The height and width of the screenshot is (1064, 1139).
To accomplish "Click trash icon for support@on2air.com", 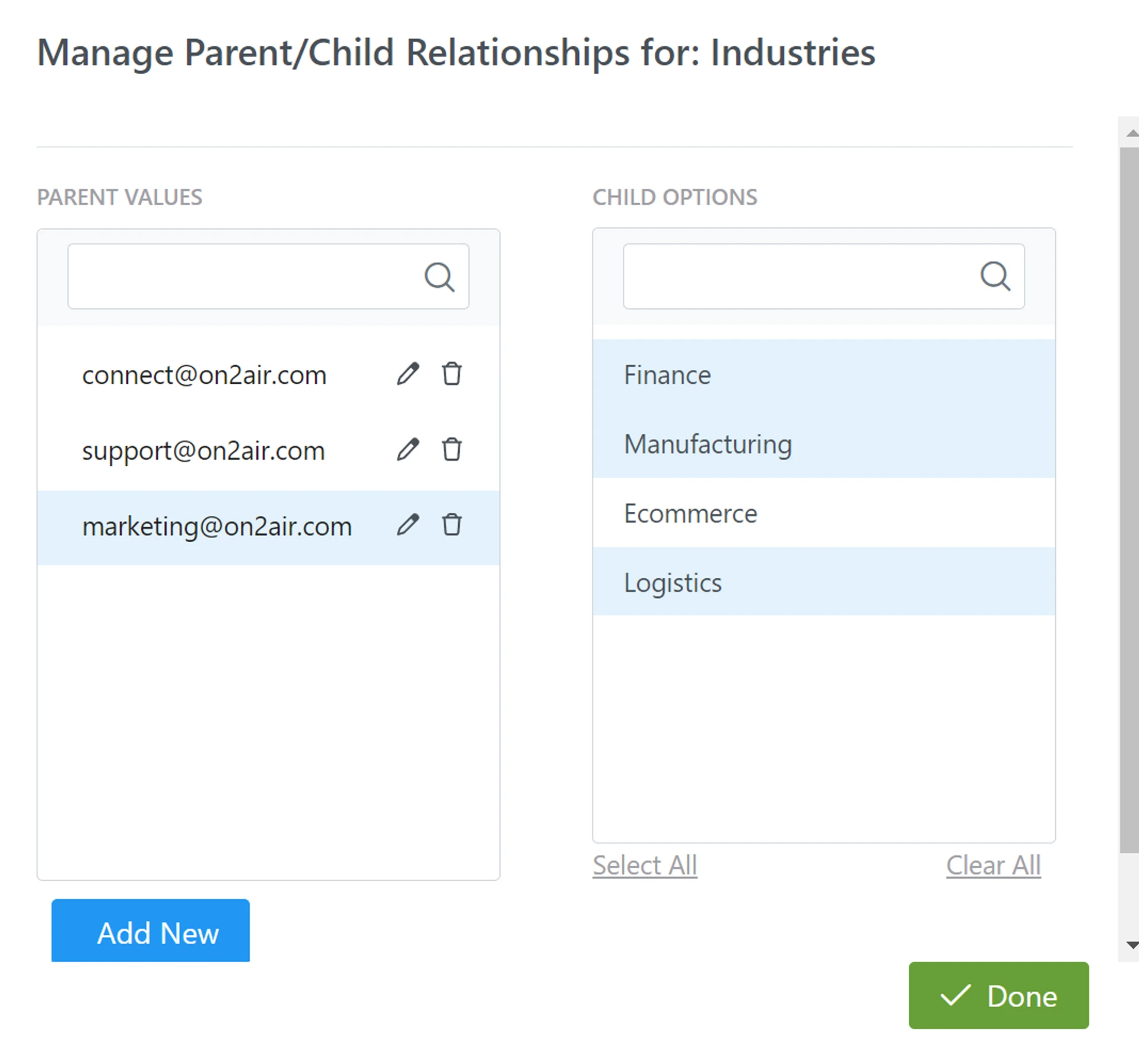I will coord(451,450).
